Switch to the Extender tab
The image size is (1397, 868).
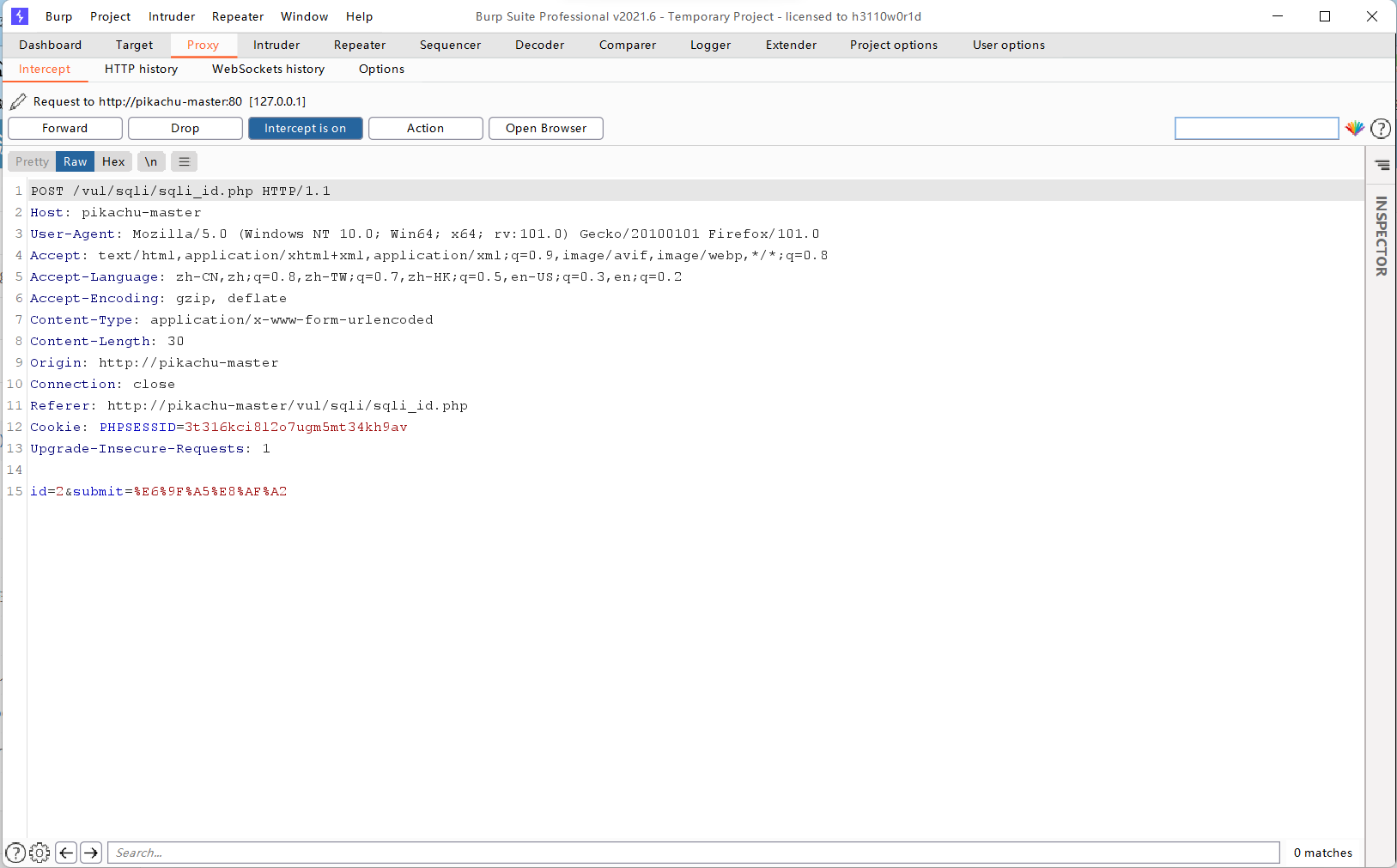coord(792,45)
